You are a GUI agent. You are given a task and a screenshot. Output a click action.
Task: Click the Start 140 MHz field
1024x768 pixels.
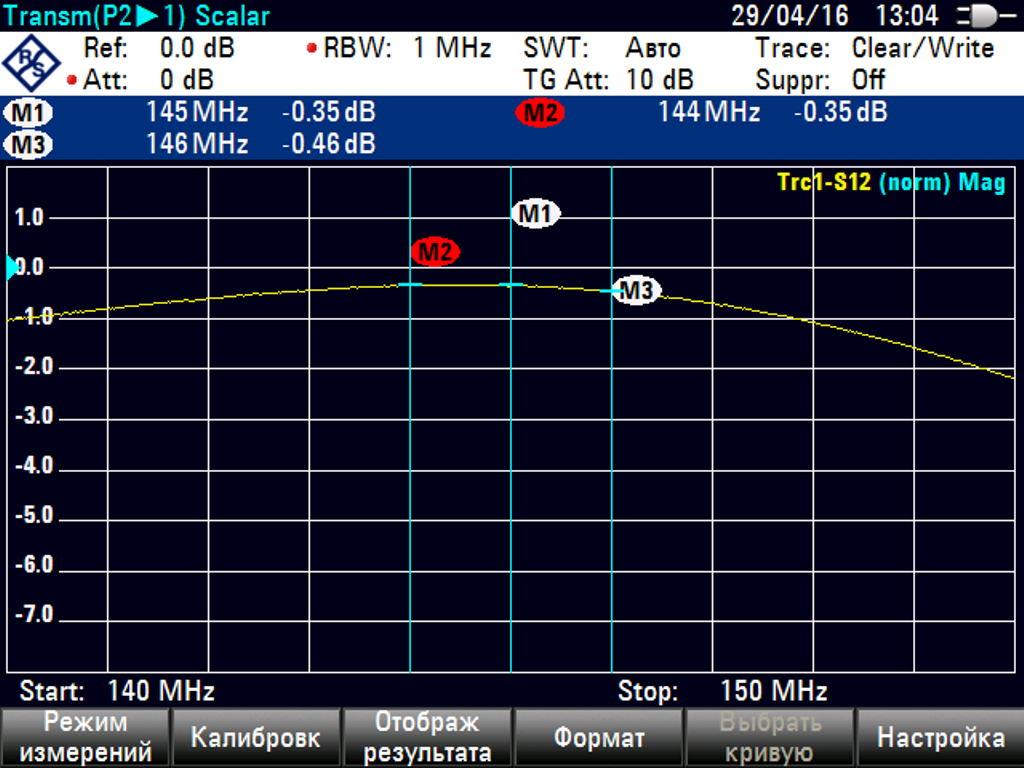click(x=118, y=690)
